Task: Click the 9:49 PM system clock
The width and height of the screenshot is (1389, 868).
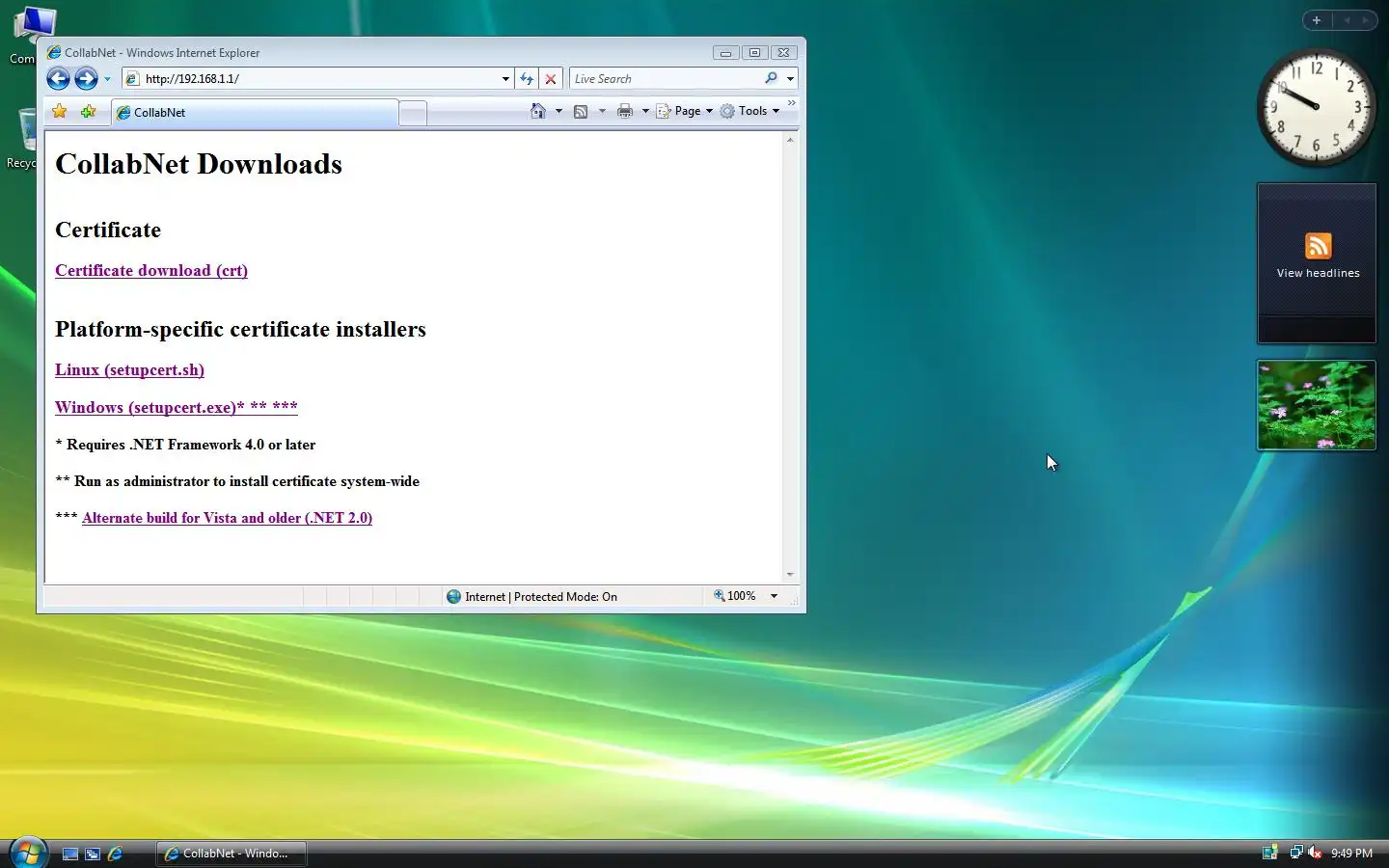Action: click(1351, 854)
